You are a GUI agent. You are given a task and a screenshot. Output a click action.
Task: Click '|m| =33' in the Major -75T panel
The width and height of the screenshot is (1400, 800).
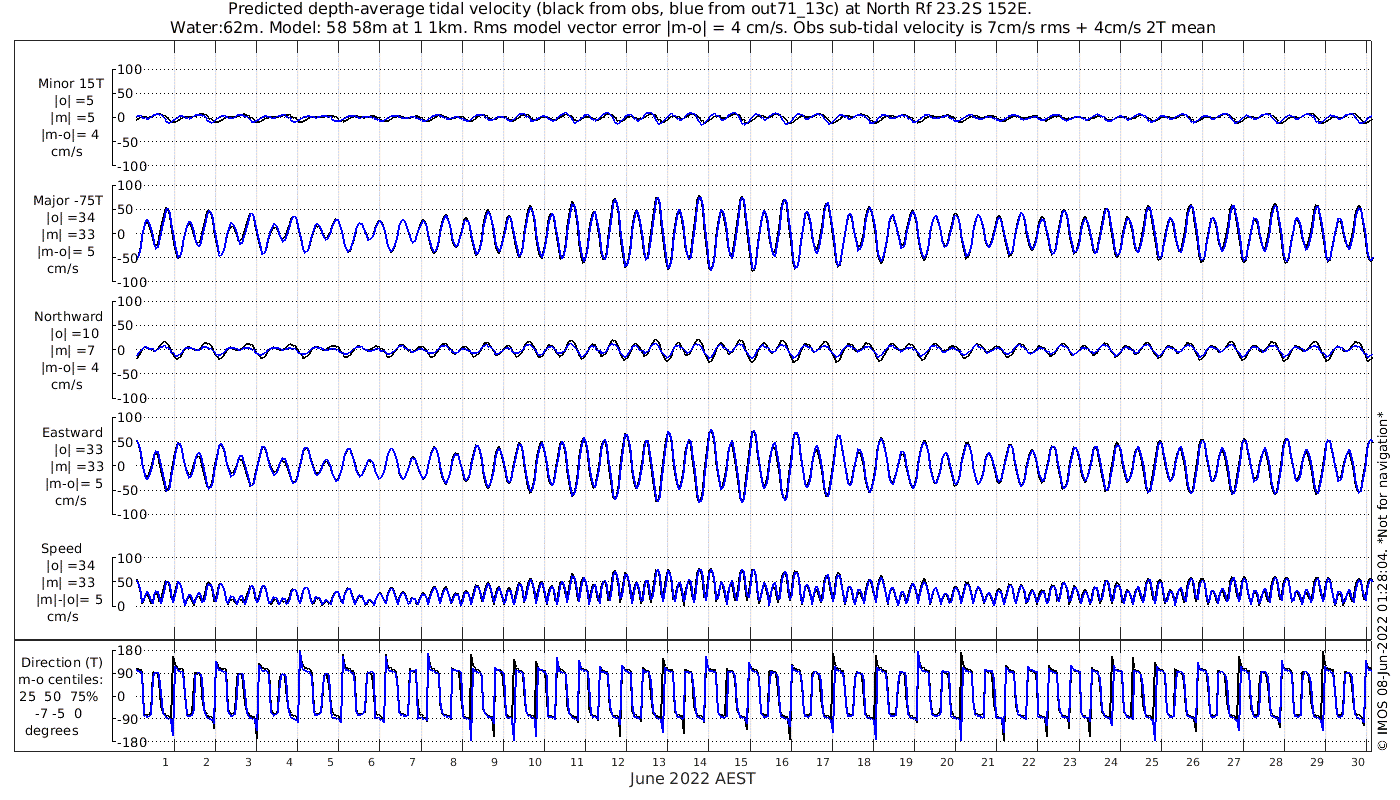tap(70, 235)
